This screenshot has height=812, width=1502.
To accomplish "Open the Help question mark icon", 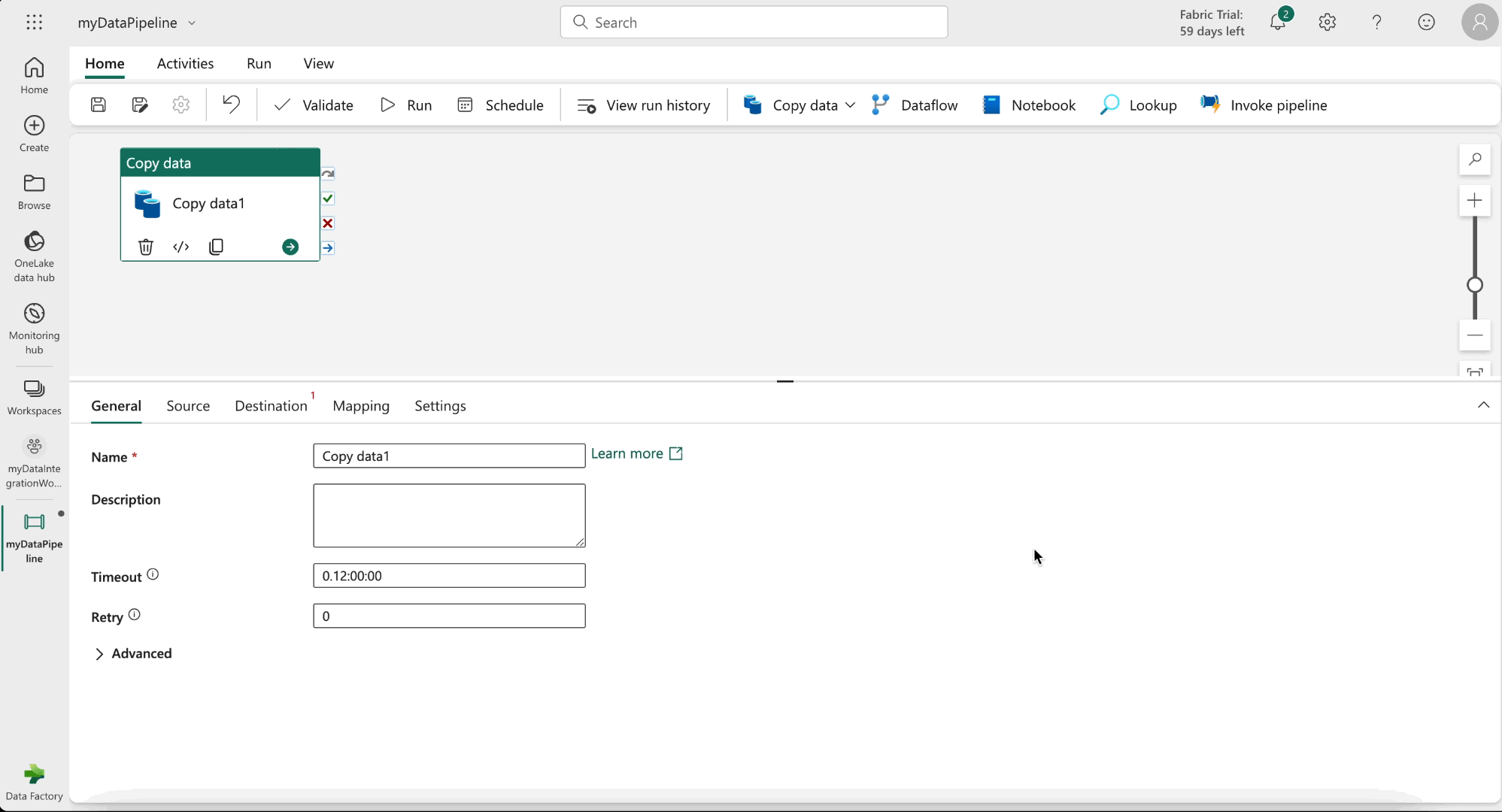I will tap(1377, 23).
